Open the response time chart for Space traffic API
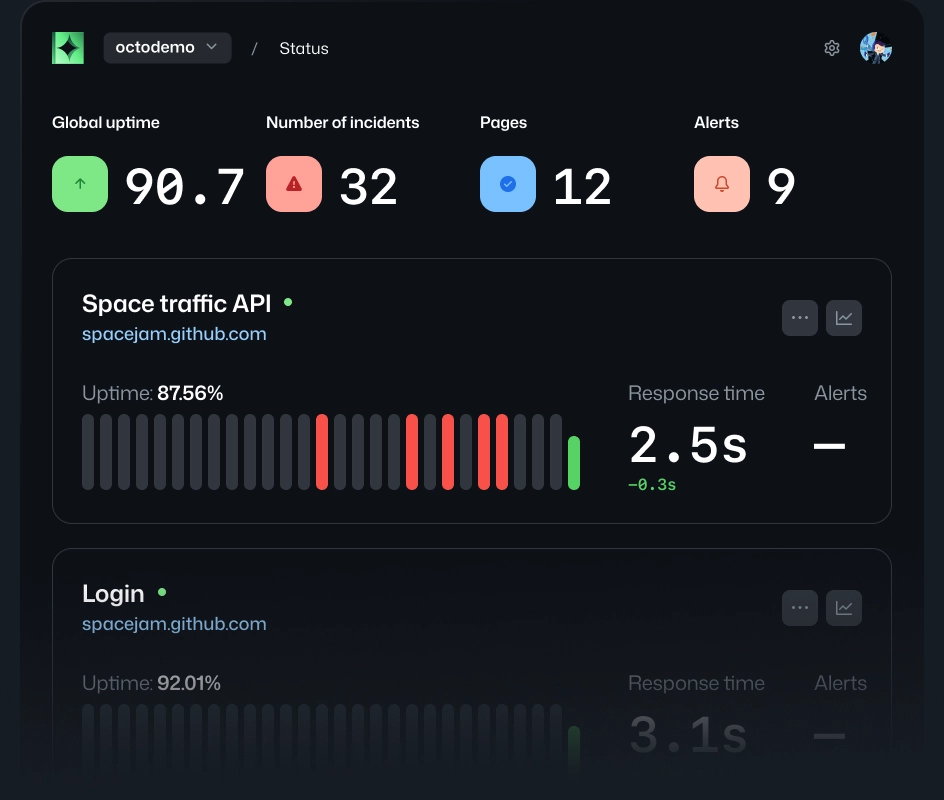This screenshot has width=944, height=800. point(844,317)
